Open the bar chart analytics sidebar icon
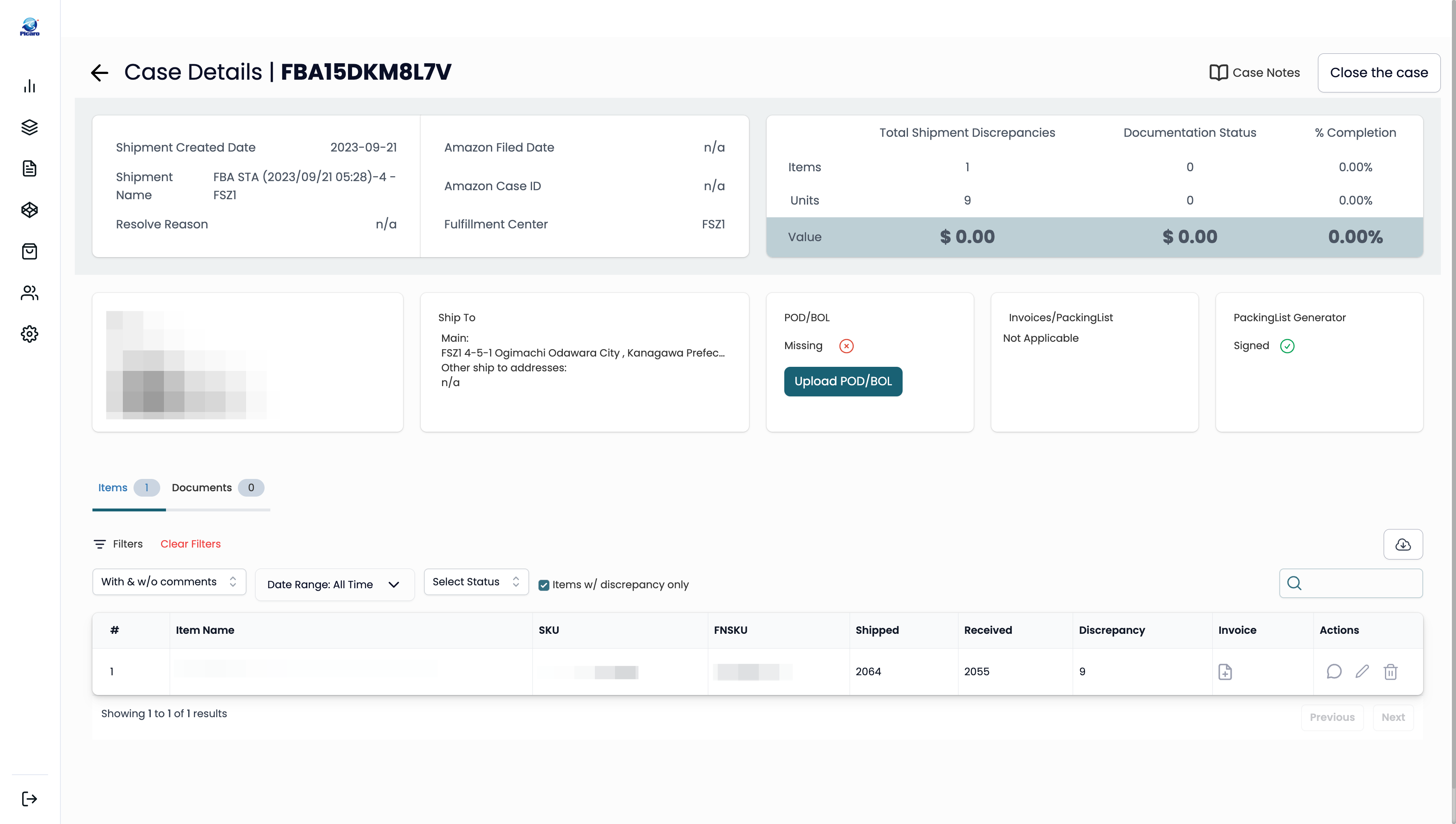1456x824 pixels. coord(30,86)
